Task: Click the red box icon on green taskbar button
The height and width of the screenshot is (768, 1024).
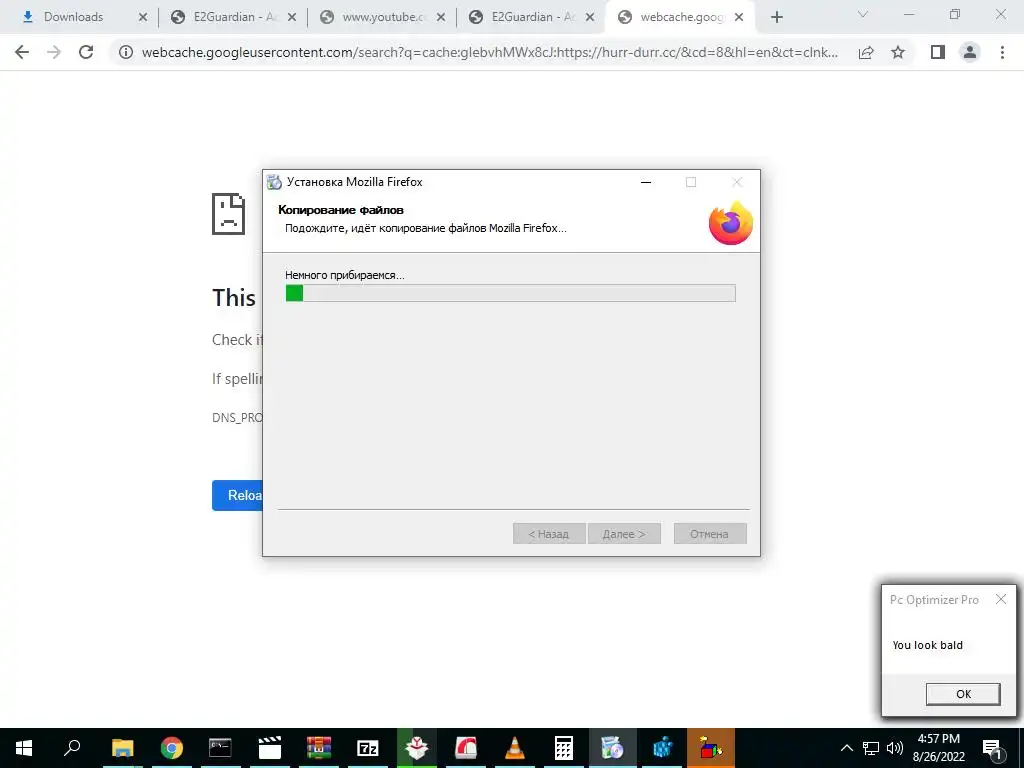Action: (x=417, y=748)
